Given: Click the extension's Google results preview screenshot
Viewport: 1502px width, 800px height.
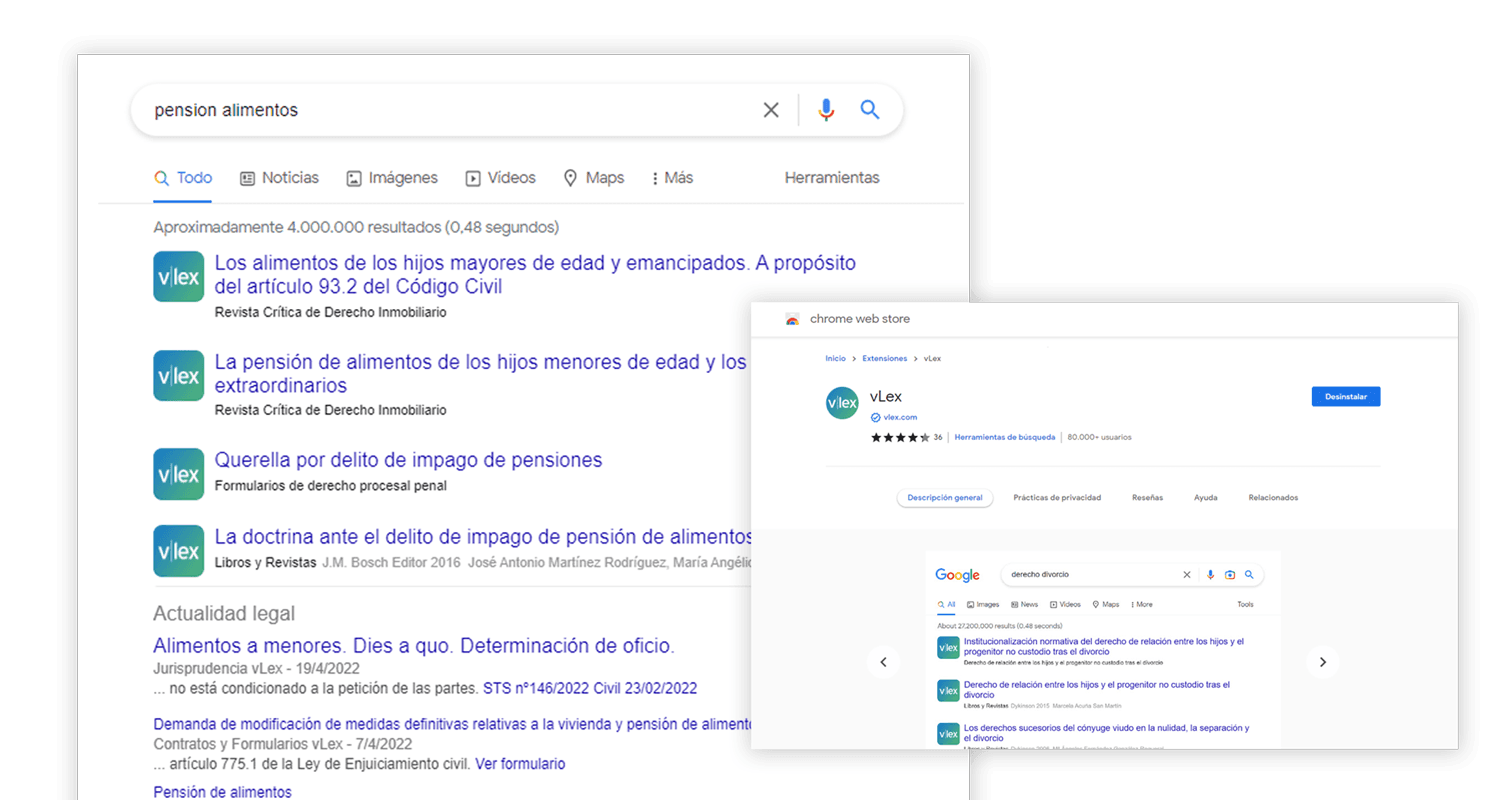Looking at the screenshot, I should pos(1103,649).
